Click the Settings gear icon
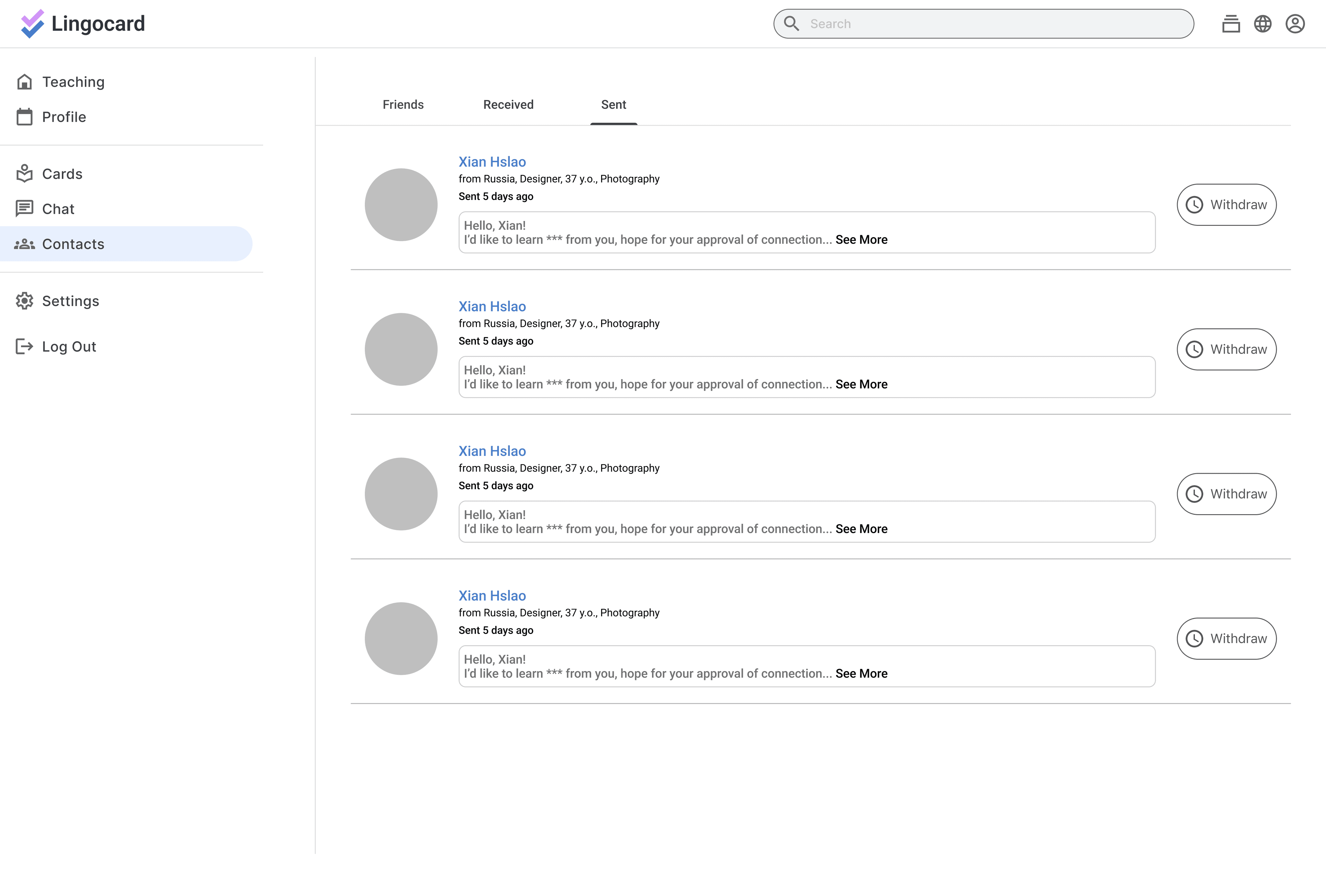1326x896 pixels. 25,301
